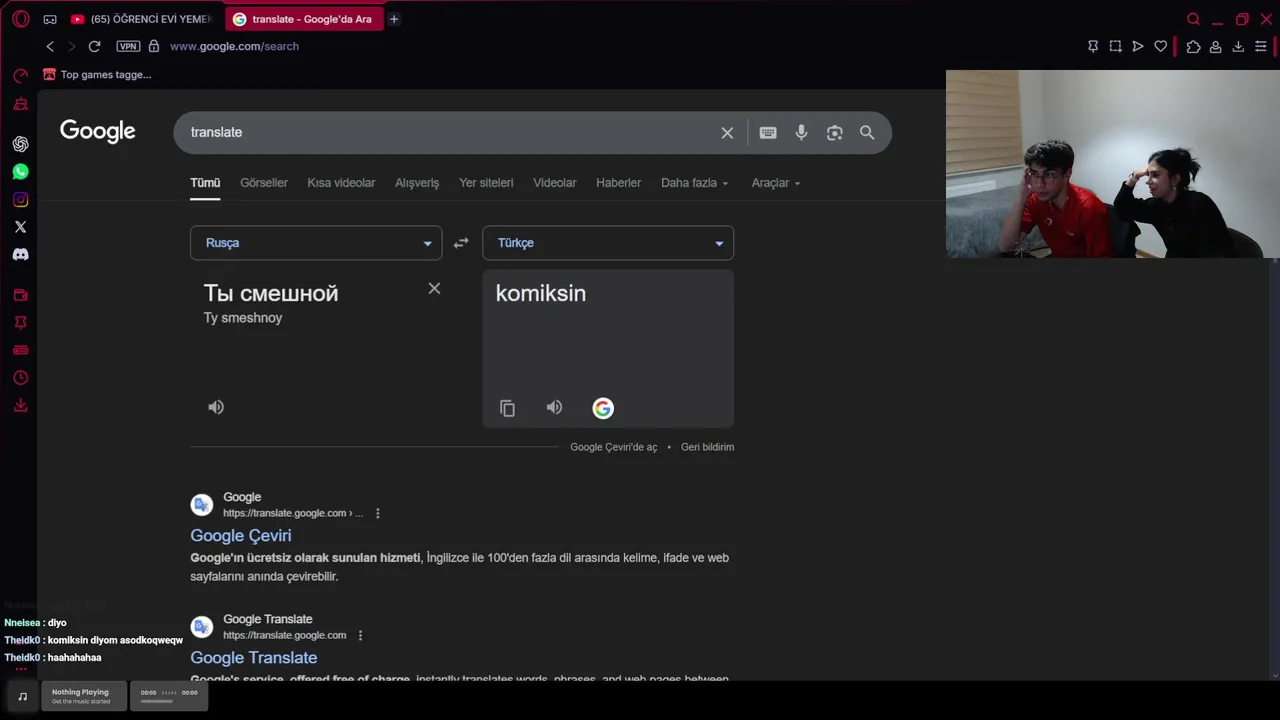Switch to Videolar tab

pos(555,183)
